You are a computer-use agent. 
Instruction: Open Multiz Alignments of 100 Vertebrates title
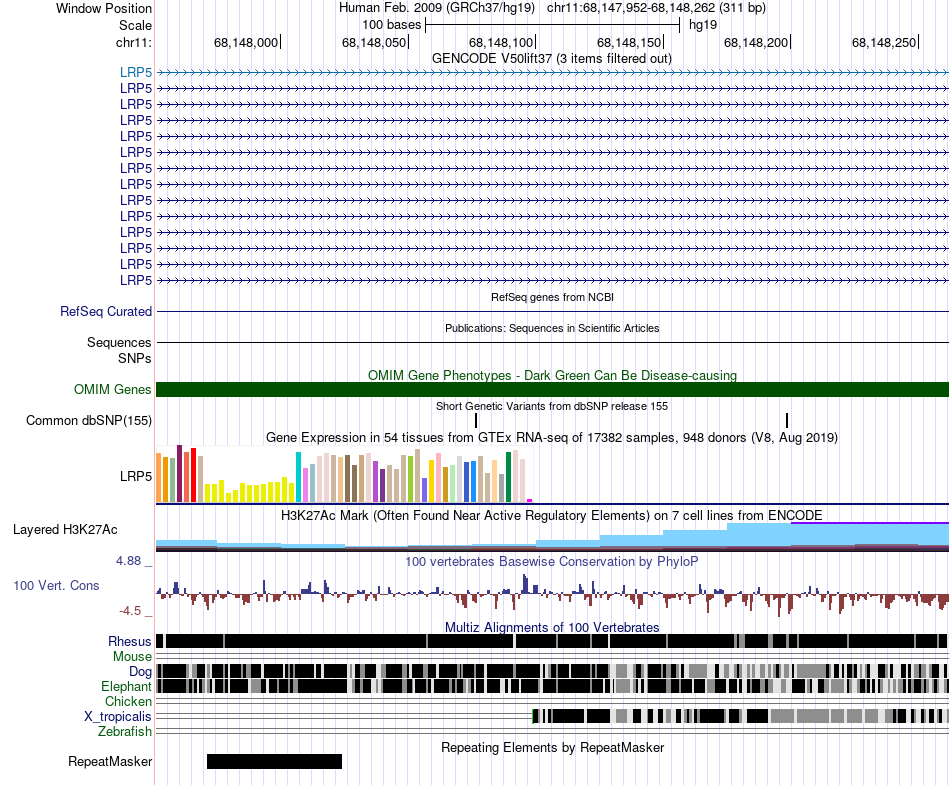pyautogui.click(x=552, y=628)
